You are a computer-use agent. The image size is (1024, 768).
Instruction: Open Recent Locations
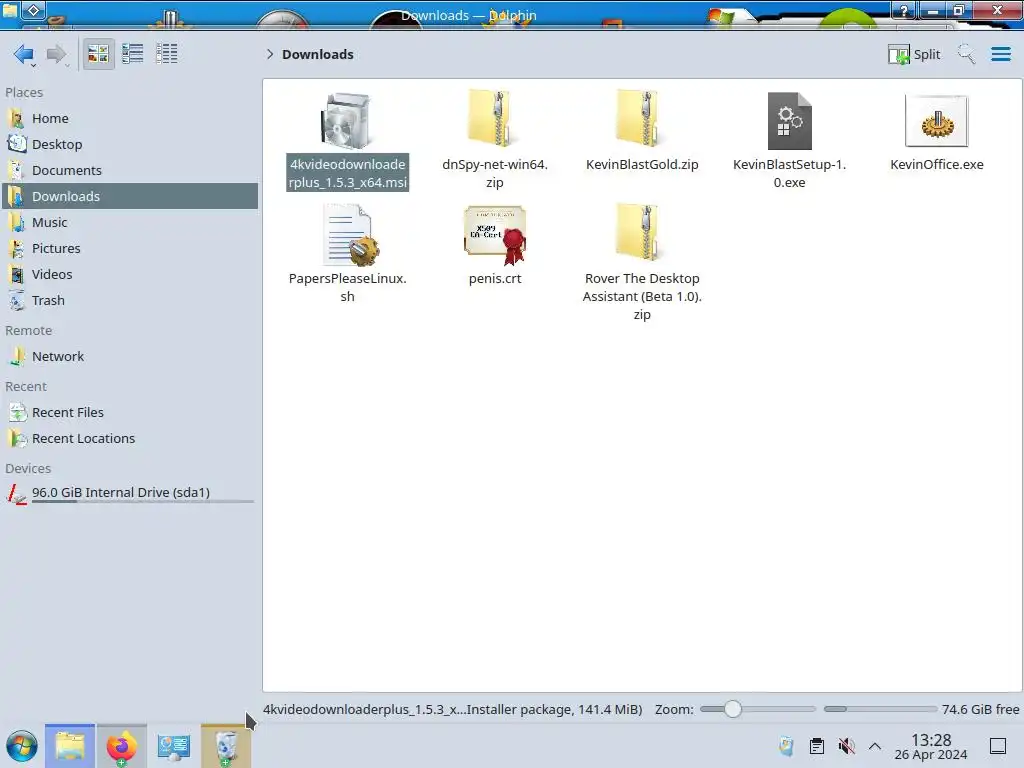click(x=130, y=439)
